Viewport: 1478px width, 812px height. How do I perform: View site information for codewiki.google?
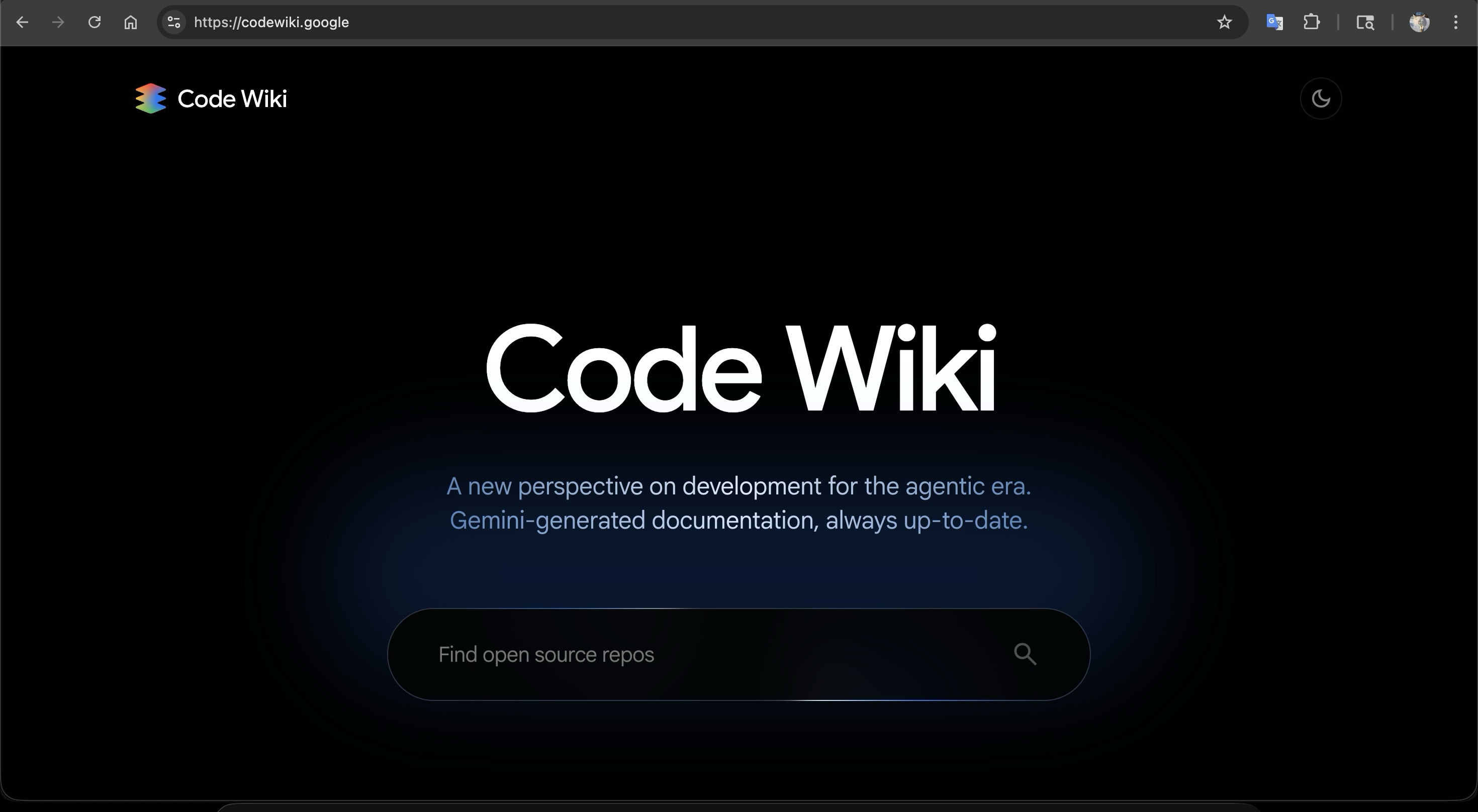[x=173, y=23]
